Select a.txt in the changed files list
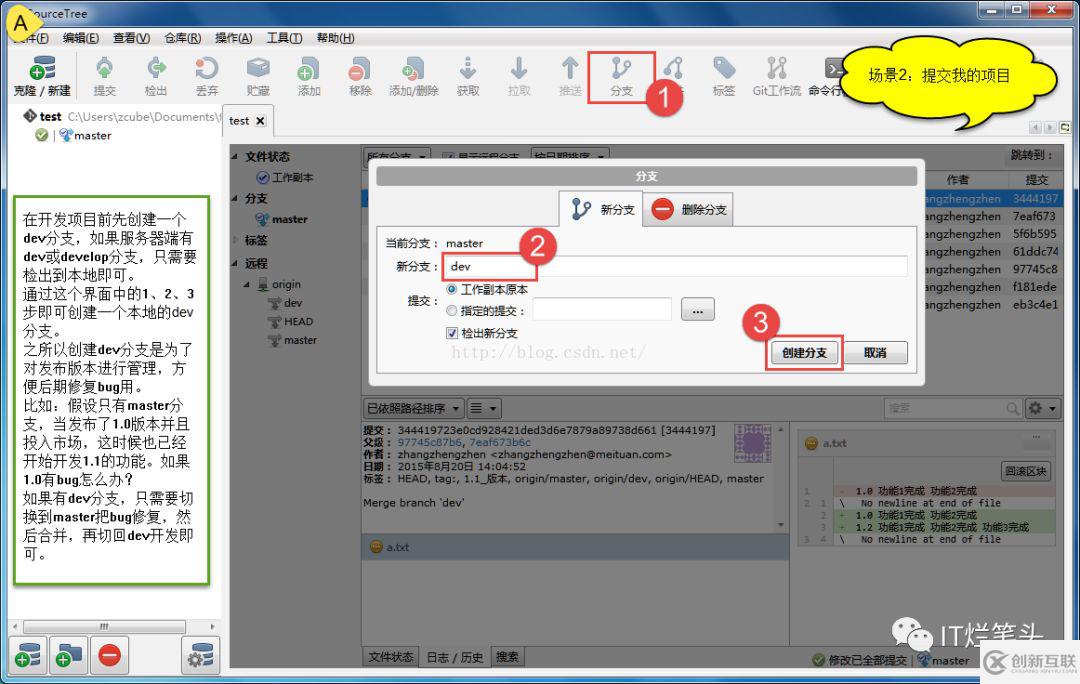 pos(575,547)
